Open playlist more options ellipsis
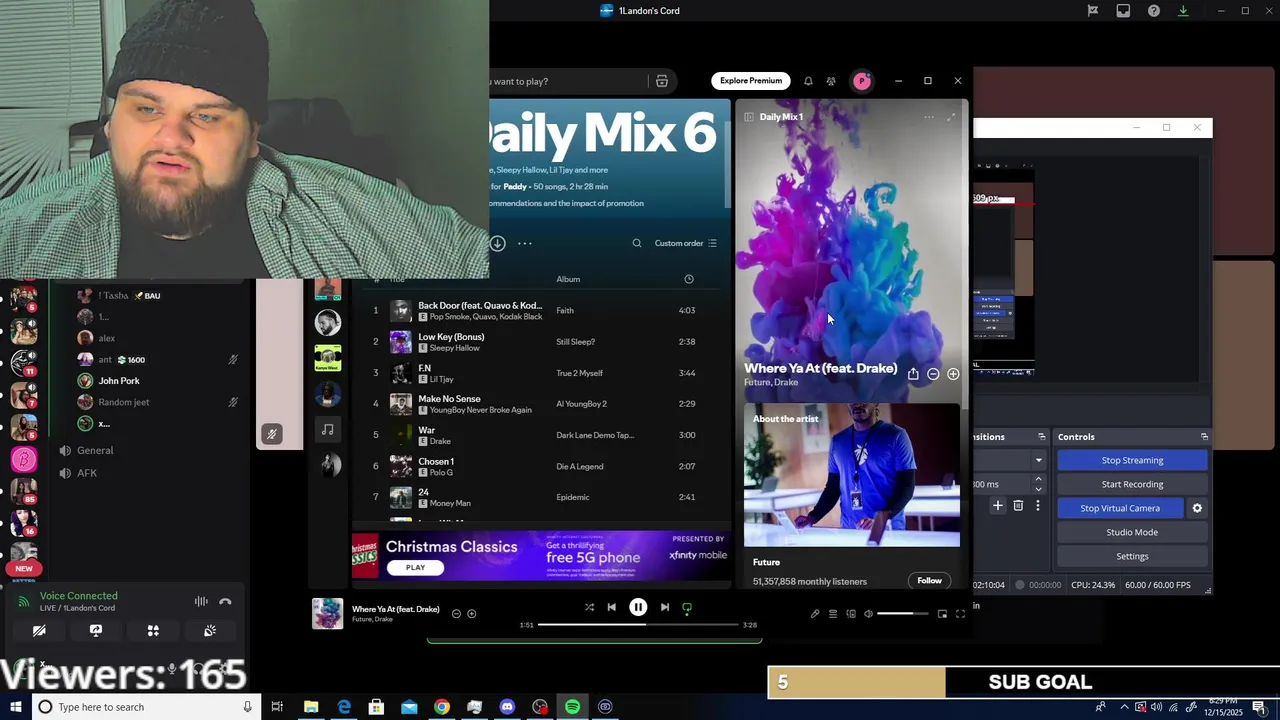The height and width of the screenshot is (720, 1280). pyautogui.click(x=525, y=243)
